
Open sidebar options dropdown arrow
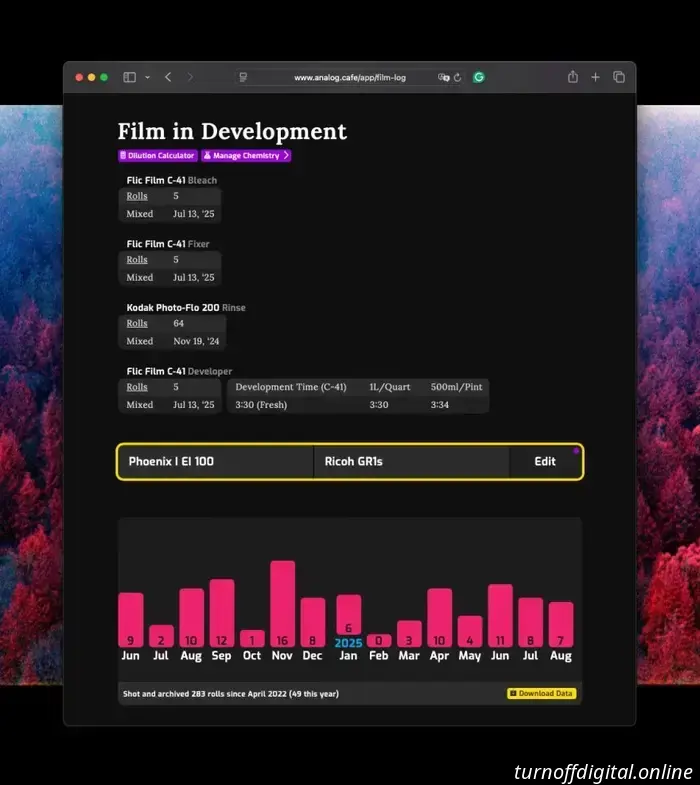pos(147,77)
